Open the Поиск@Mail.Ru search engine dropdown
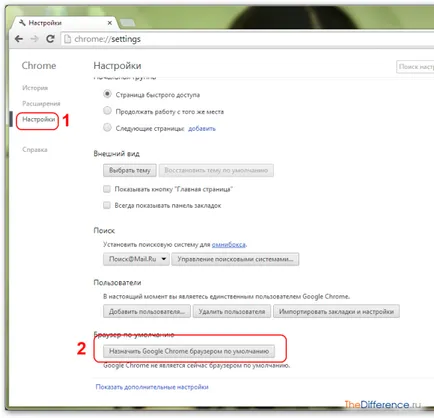Viewport: 434px width, 418px height. pyautogui.click(x=136, y=259)
